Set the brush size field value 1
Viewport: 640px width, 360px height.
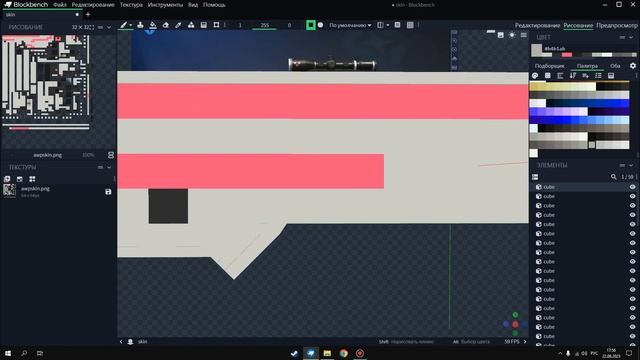(x=240, y=25)
